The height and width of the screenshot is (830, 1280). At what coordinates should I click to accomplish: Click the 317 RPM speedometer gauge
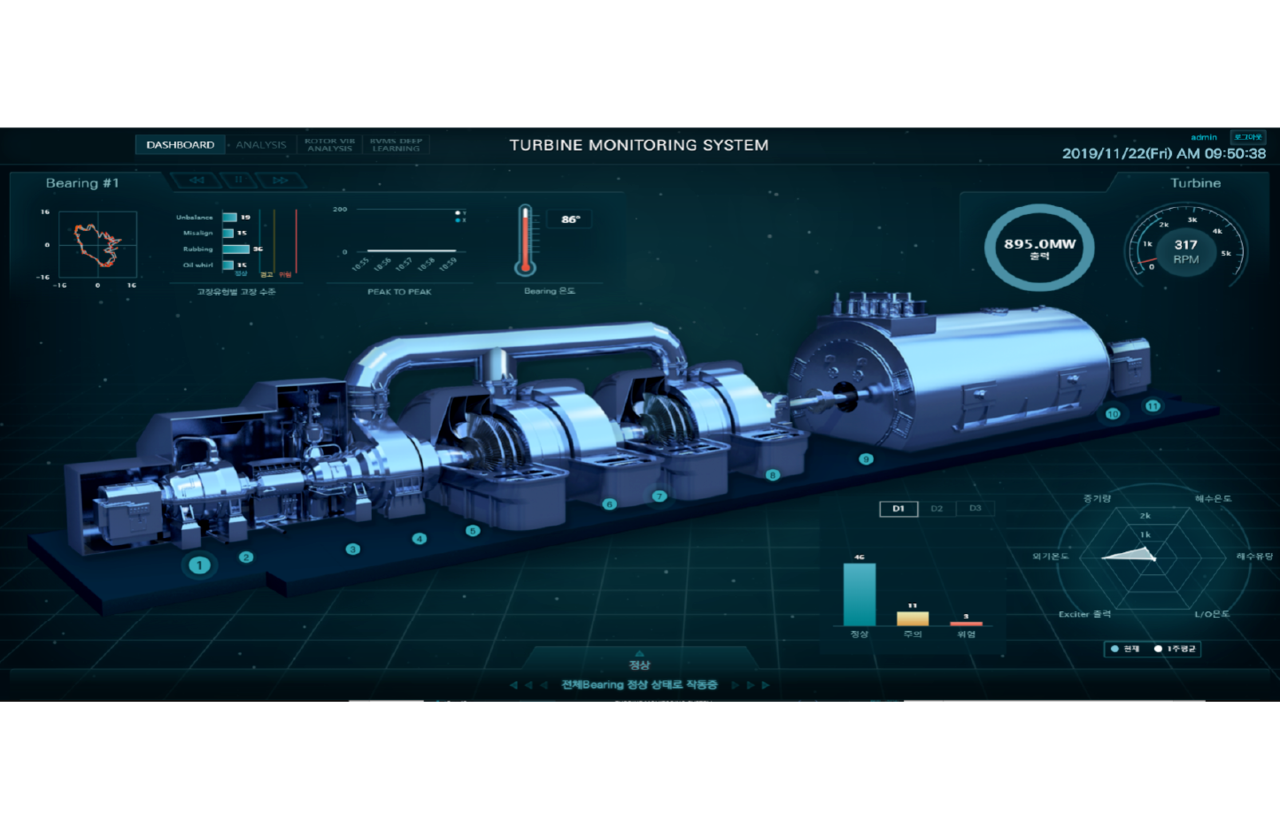click(x=1187, y=245)
